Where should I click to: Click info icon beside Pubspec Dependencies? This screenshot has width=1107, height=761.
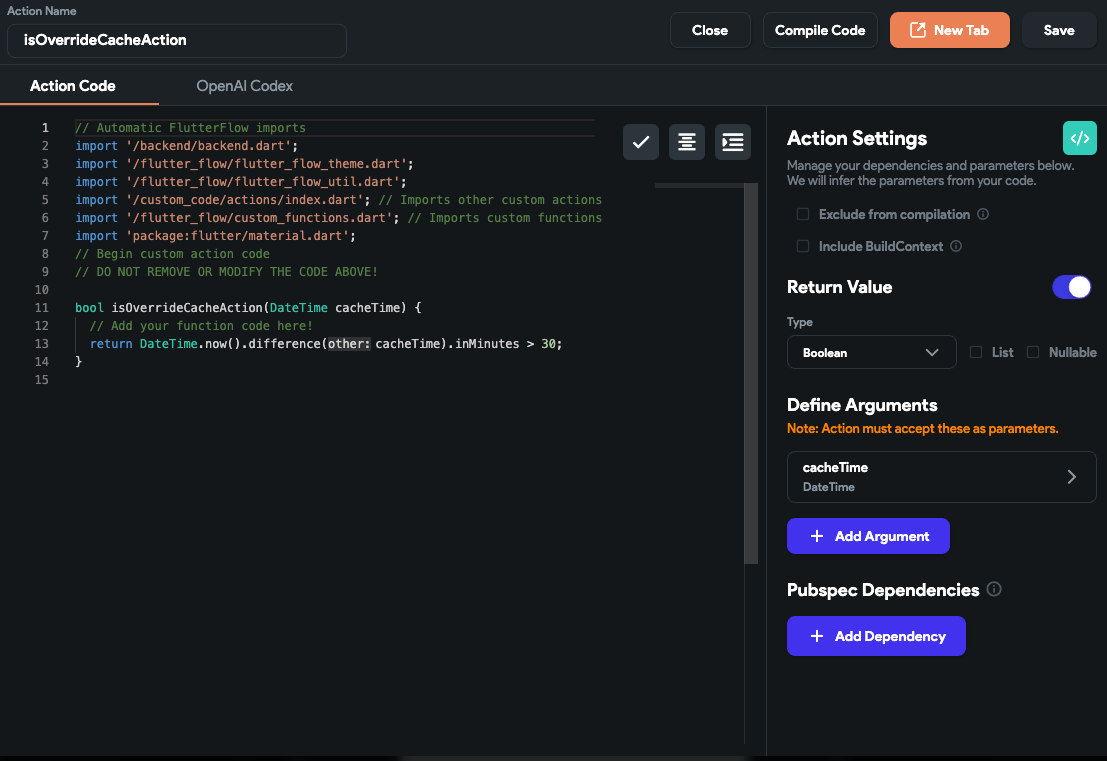point(994,589)
